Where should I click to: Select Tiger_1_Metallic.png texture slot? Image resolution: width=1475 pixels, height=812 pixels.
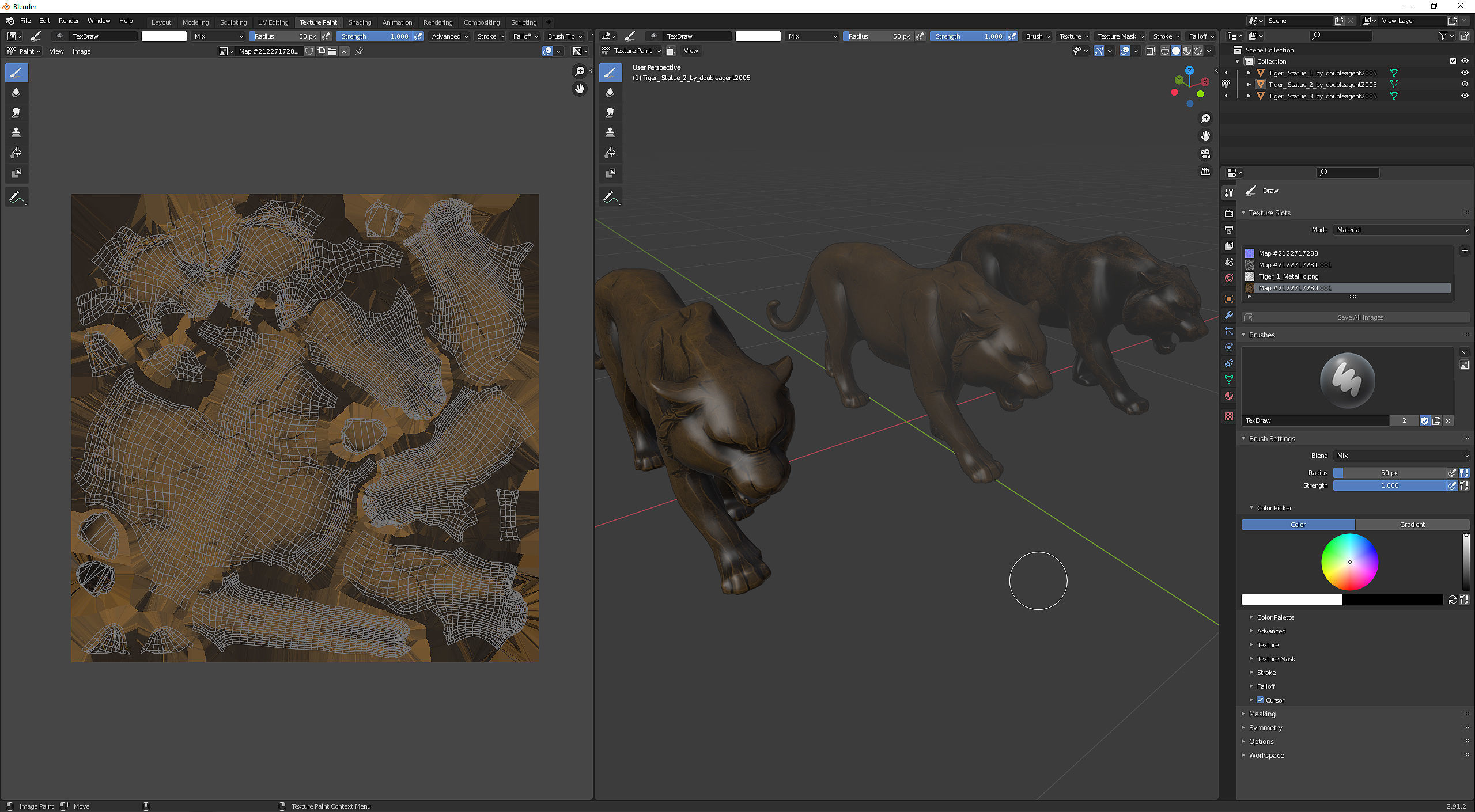[1288, 276]
